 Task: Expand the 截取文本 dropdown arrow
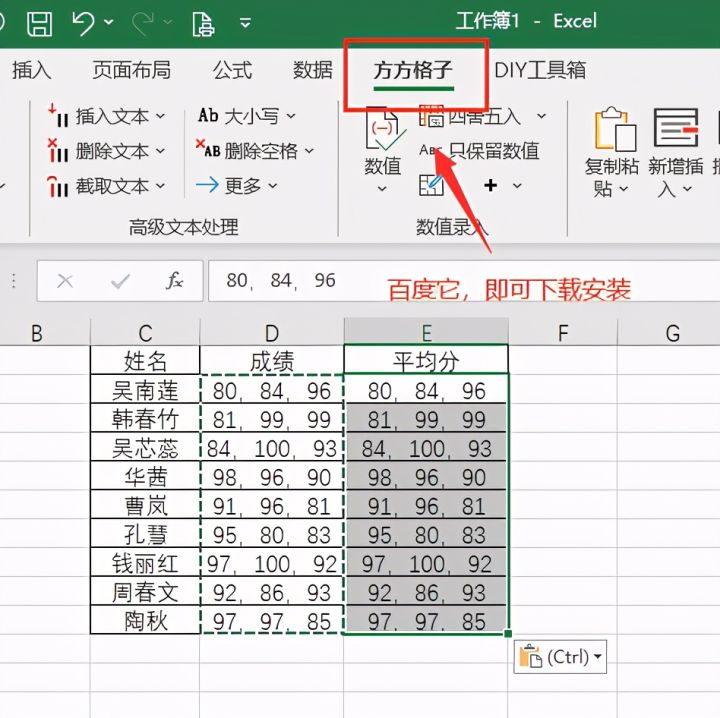point(160,185)
